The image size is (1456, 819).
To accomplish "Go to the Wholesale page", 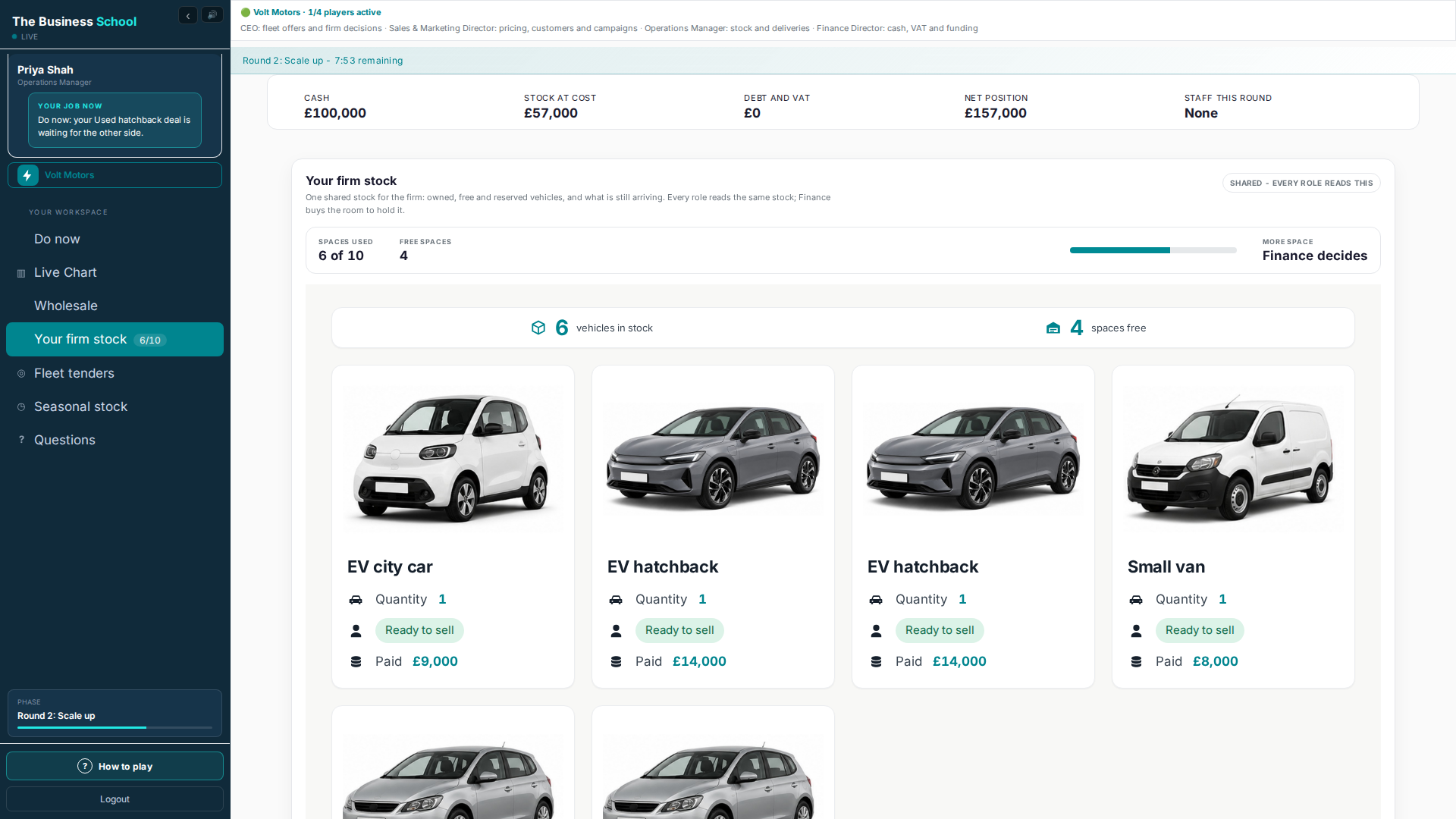I will [115, 306].
